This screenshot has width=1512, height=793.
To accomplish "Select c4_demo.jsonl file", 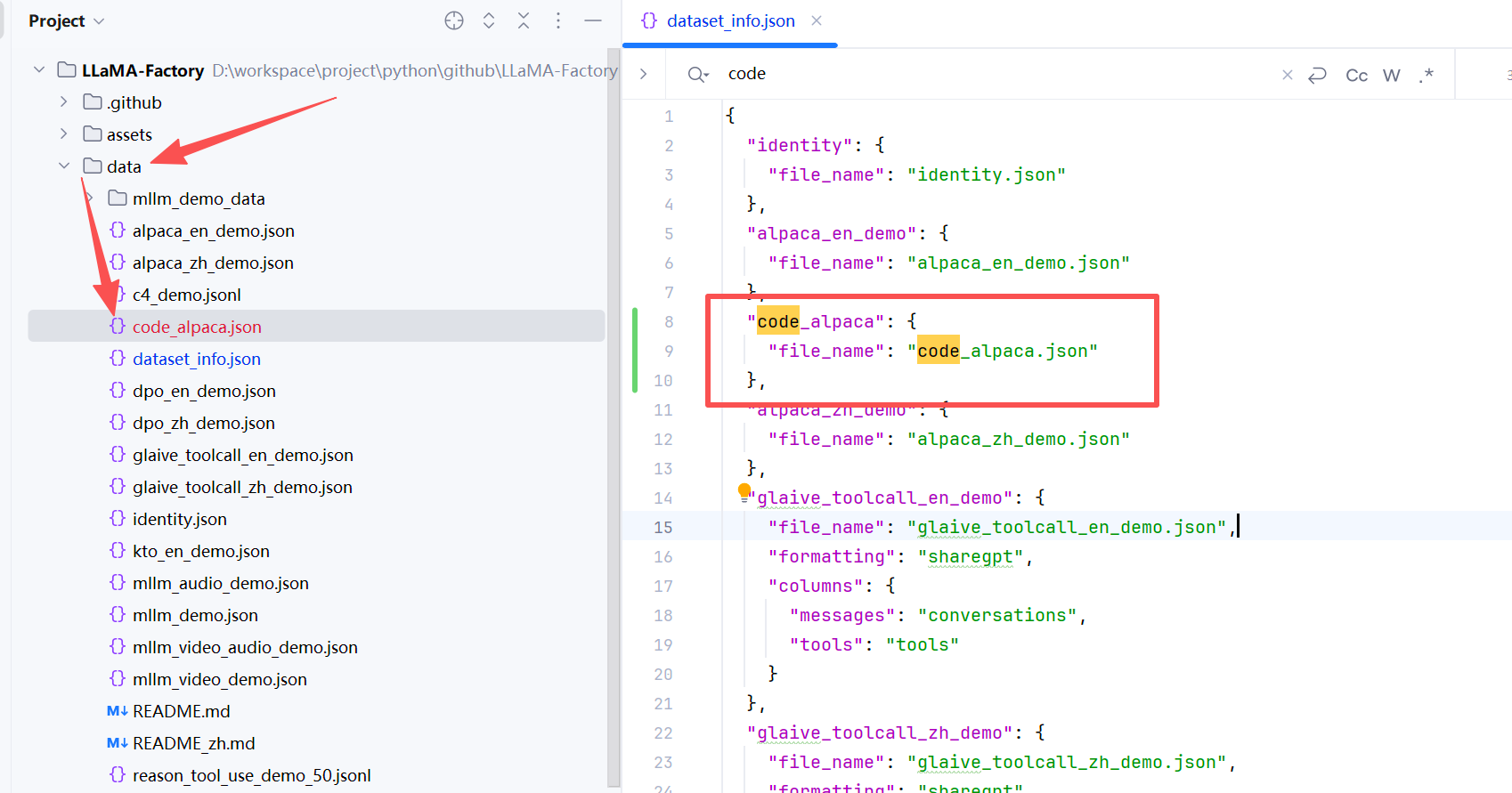I will 186,295.
